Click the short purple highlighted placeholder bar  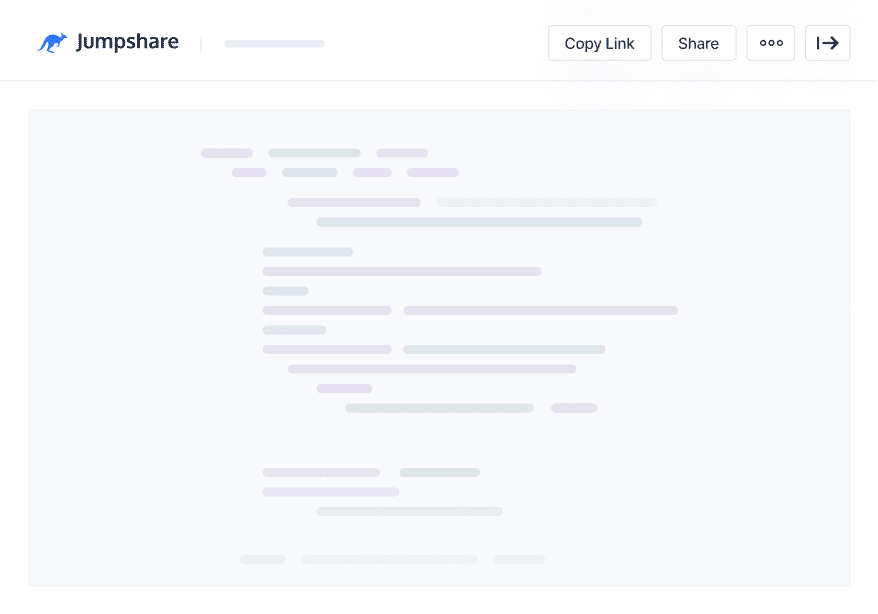(574, 408)
